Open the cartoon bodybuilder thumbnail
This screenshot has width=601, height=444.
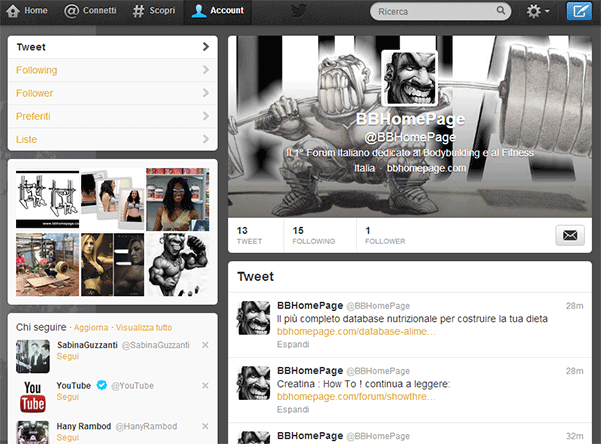tap(178, 265)
